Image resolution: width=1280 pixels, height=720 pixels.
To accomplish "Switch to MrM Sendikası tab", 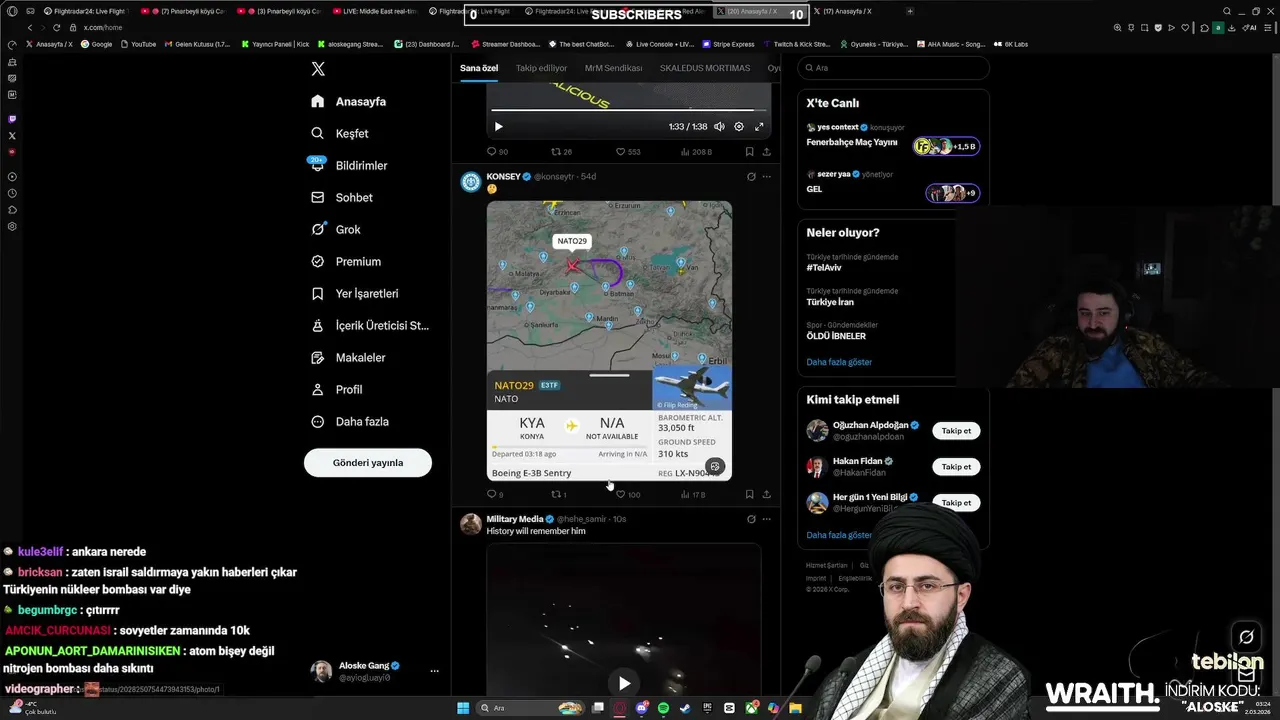I will (613, 68).
